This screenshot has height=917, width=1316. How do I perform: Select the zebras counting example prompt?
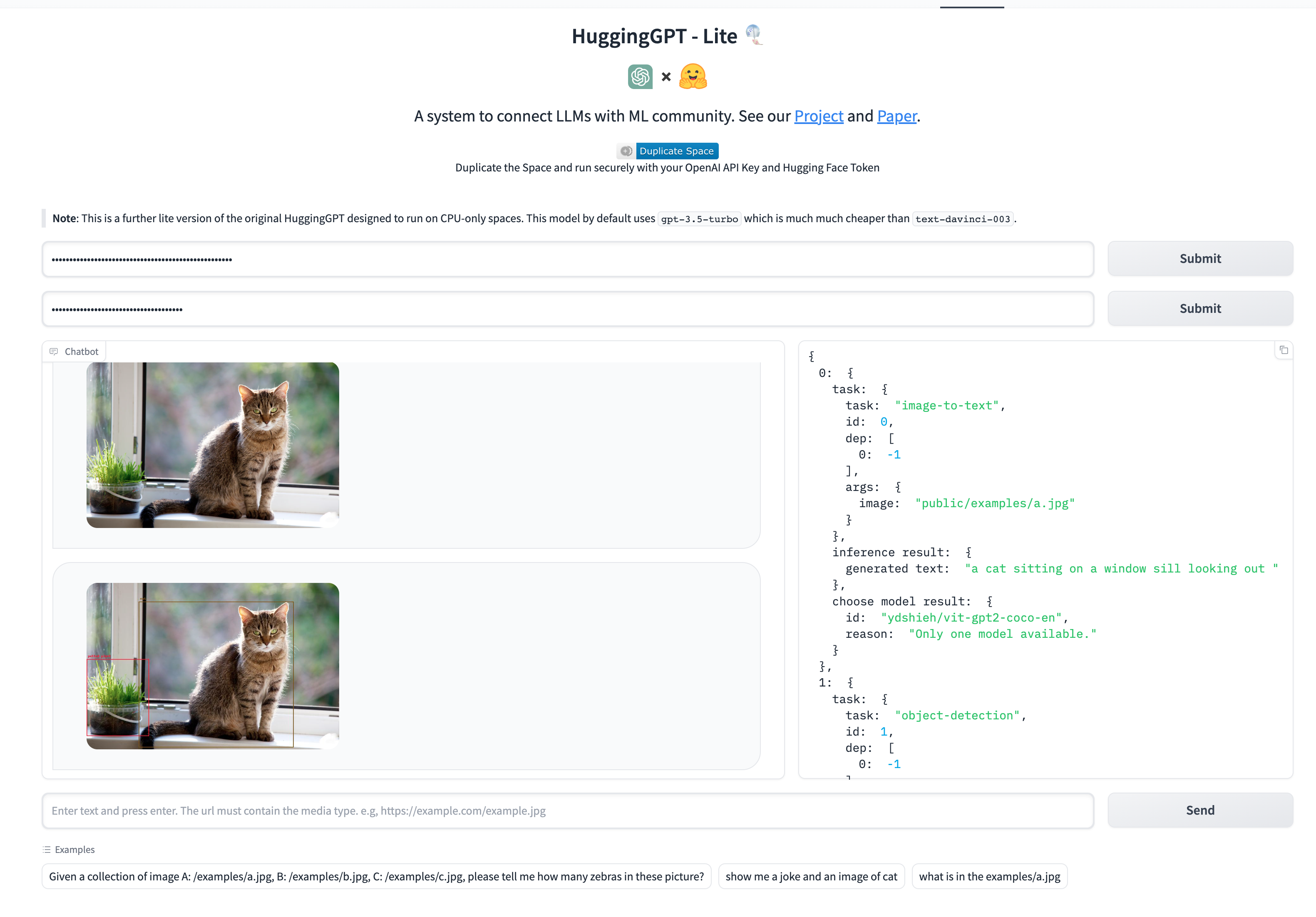click(376, 876)
